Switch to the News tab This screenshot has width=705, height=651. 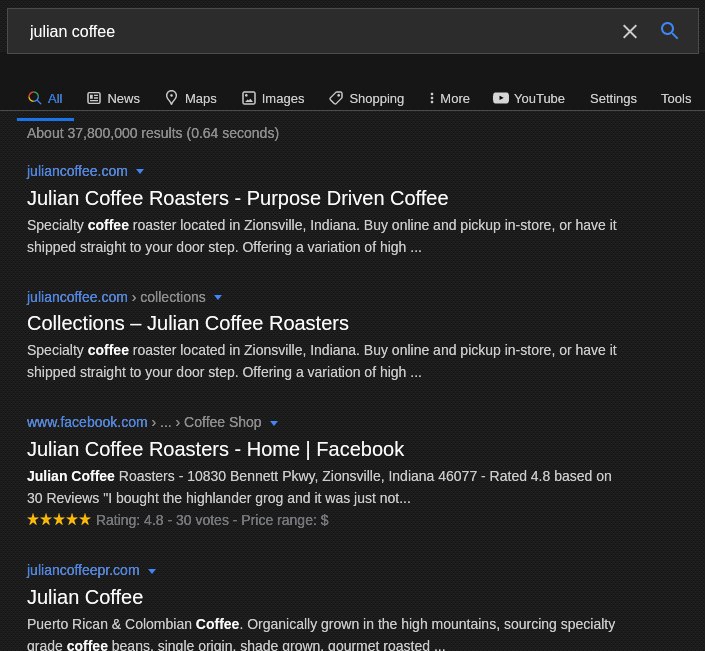[113, 98]
